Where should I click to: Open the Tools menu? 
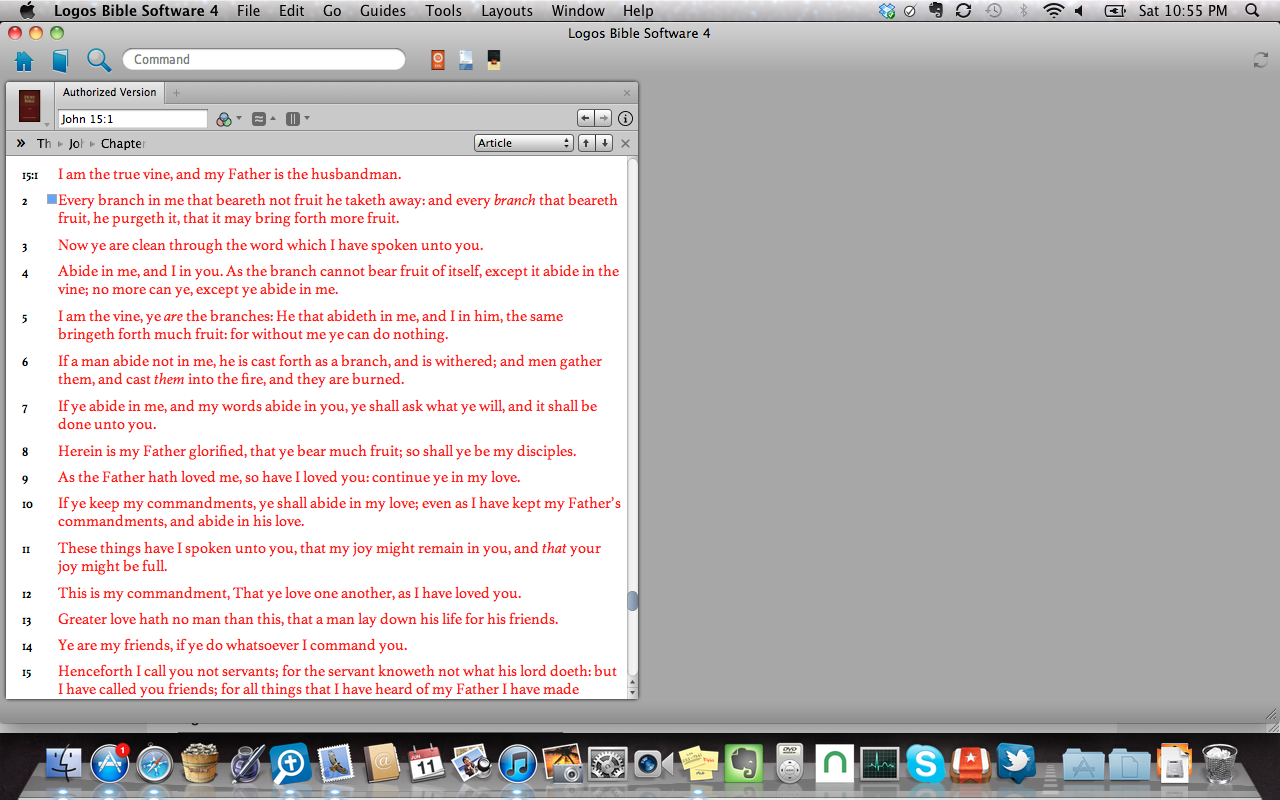point(443,11)
